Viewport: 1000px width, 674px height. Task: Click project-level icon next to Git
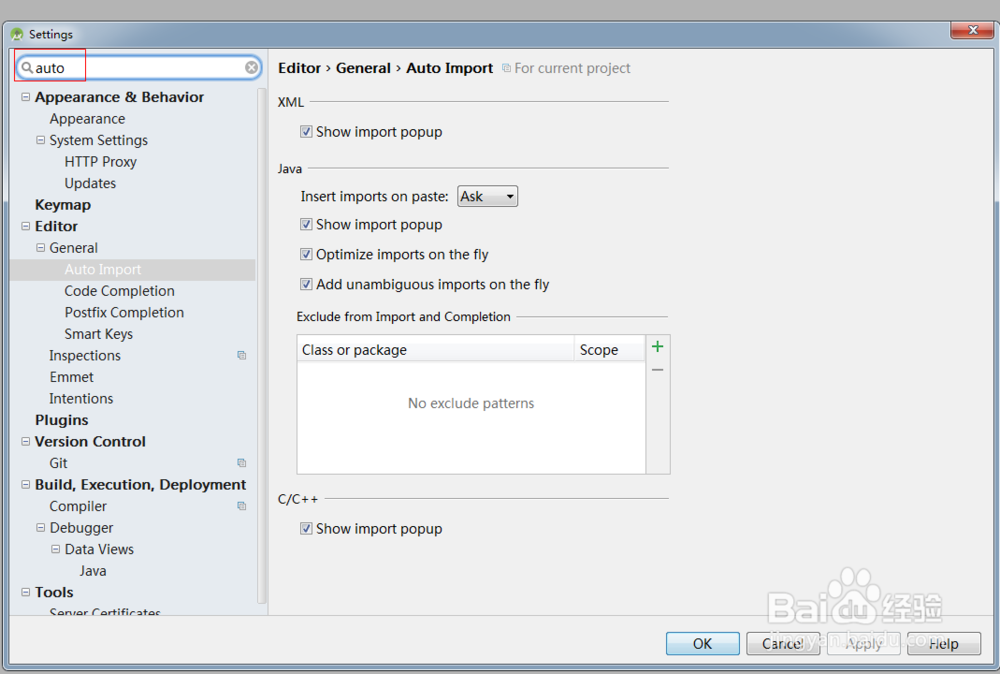click(x=242, y=463)
